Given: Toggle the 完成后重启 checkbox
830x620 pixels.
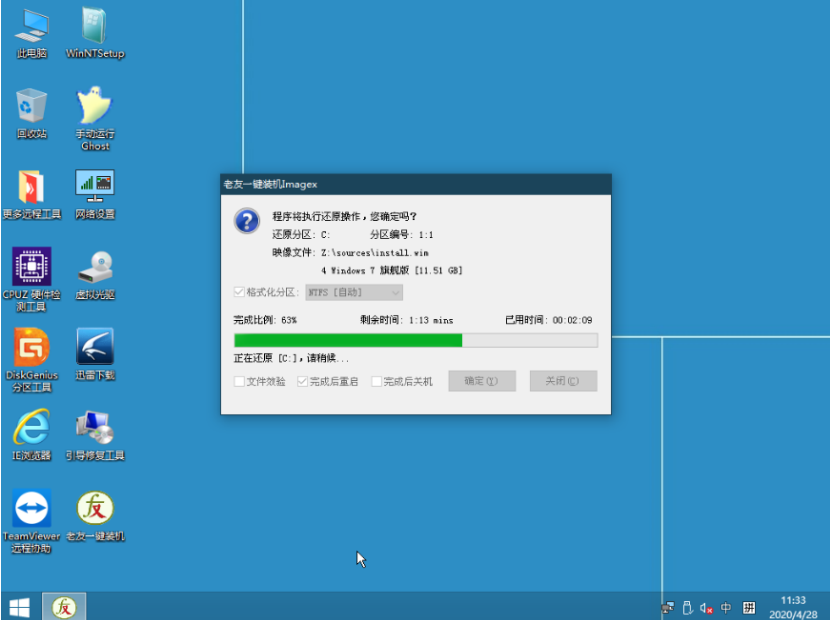Looking at the screenshot, I should tap(302, 381).
